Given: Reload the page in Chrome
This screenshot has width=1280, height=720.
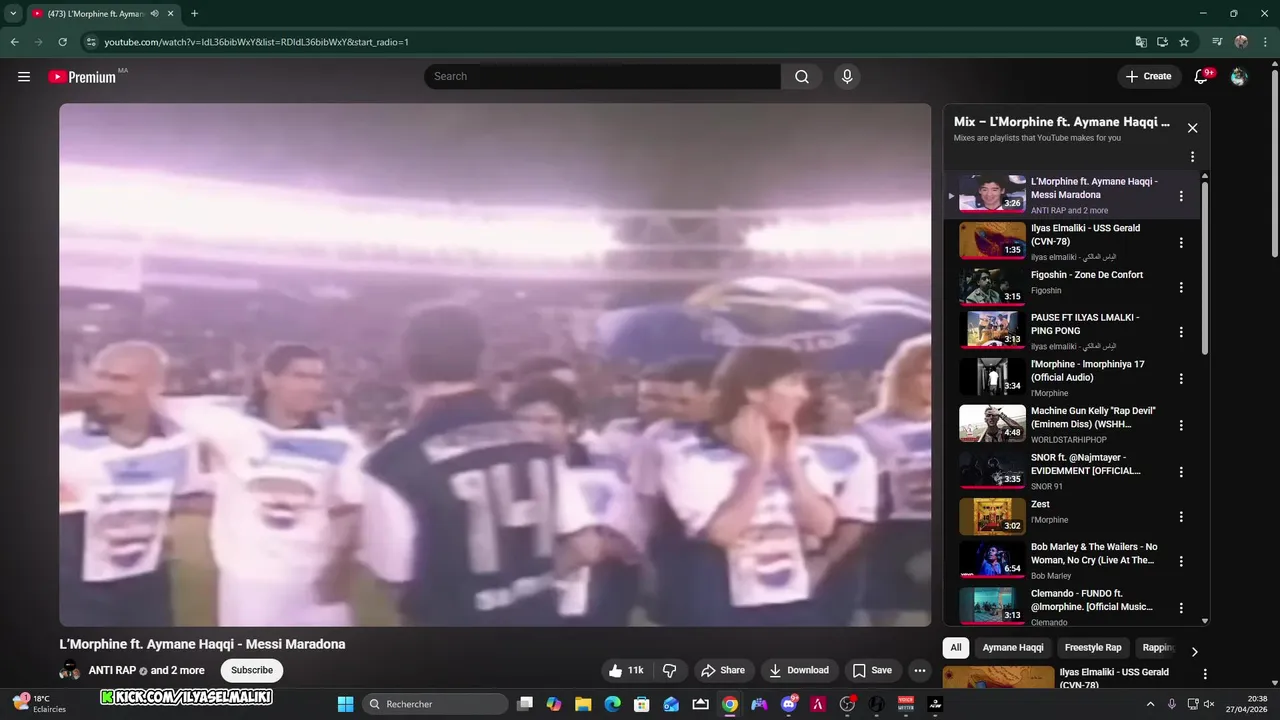Looking at the screenshot, I should (62, 42).
